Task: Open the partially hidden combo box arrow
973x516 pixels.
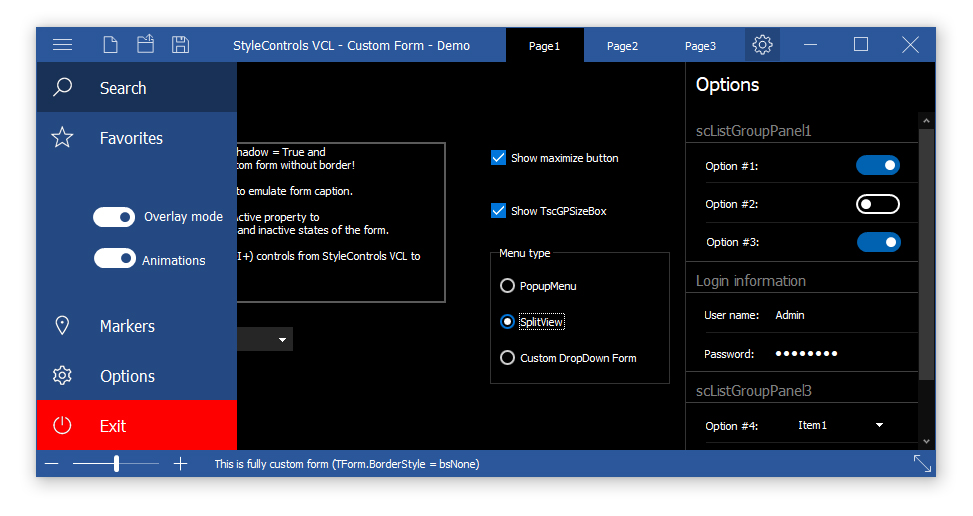Action: [282, 339]
